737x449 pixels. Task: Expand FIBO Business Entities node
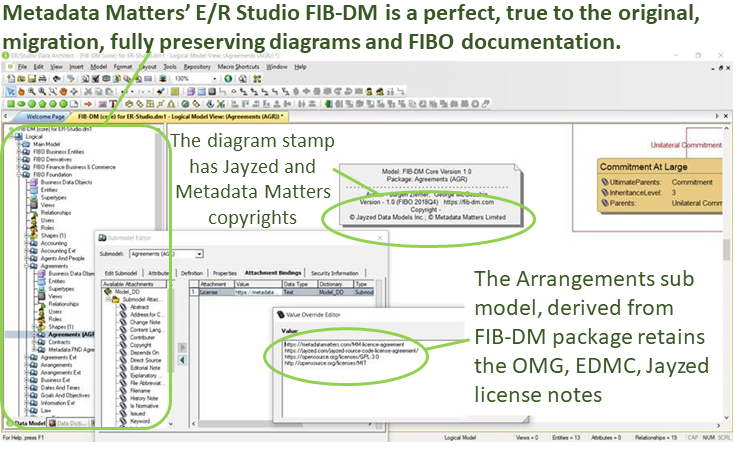coord(19,151)
